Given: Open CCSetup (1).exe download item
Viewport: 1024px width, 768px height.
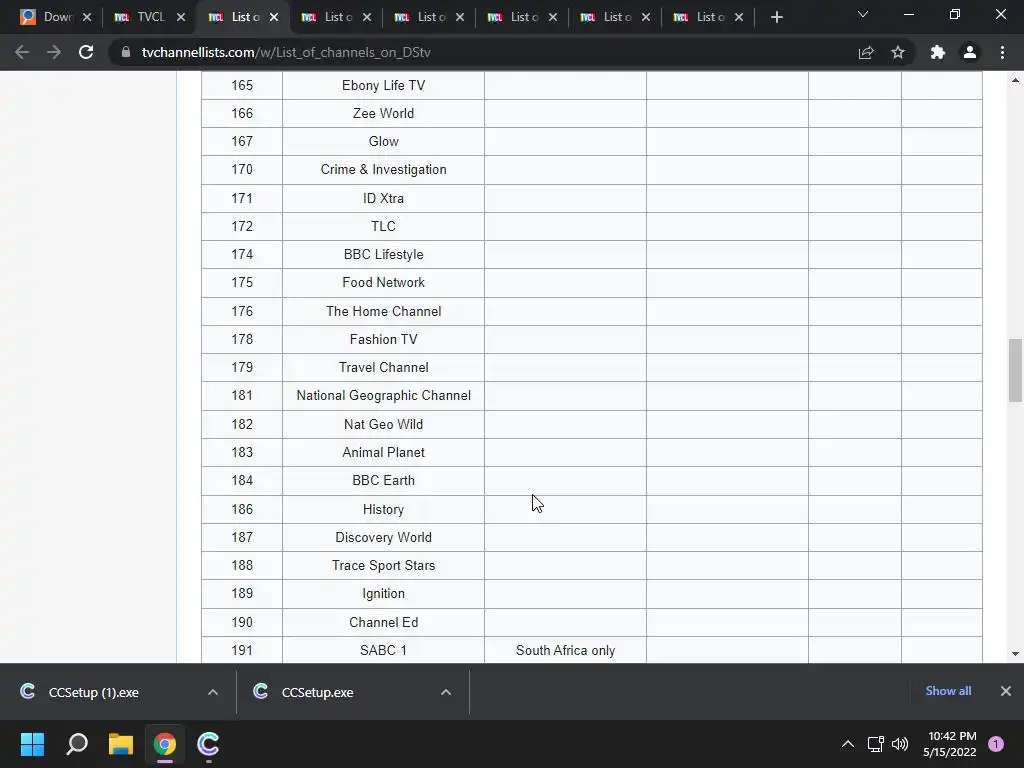Looking at the screenshot, I should click(x=93, y=692).
